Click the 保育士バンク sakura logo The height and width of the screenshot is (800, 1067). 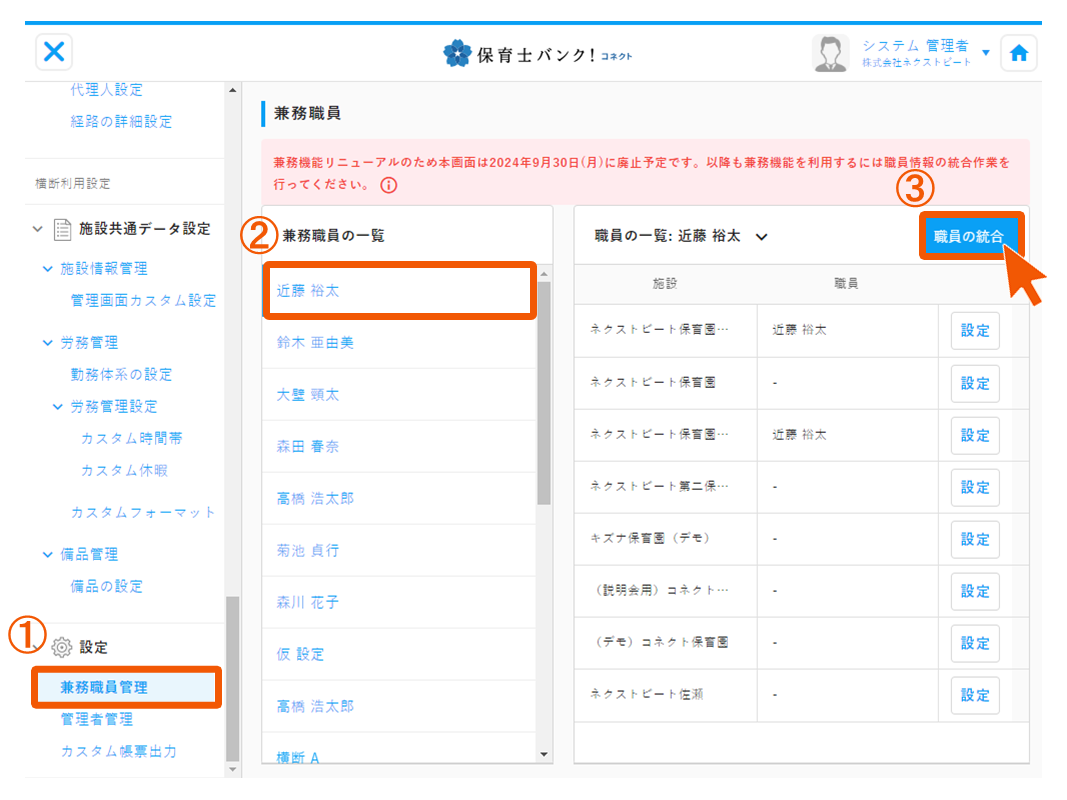[x=457, y=54]
